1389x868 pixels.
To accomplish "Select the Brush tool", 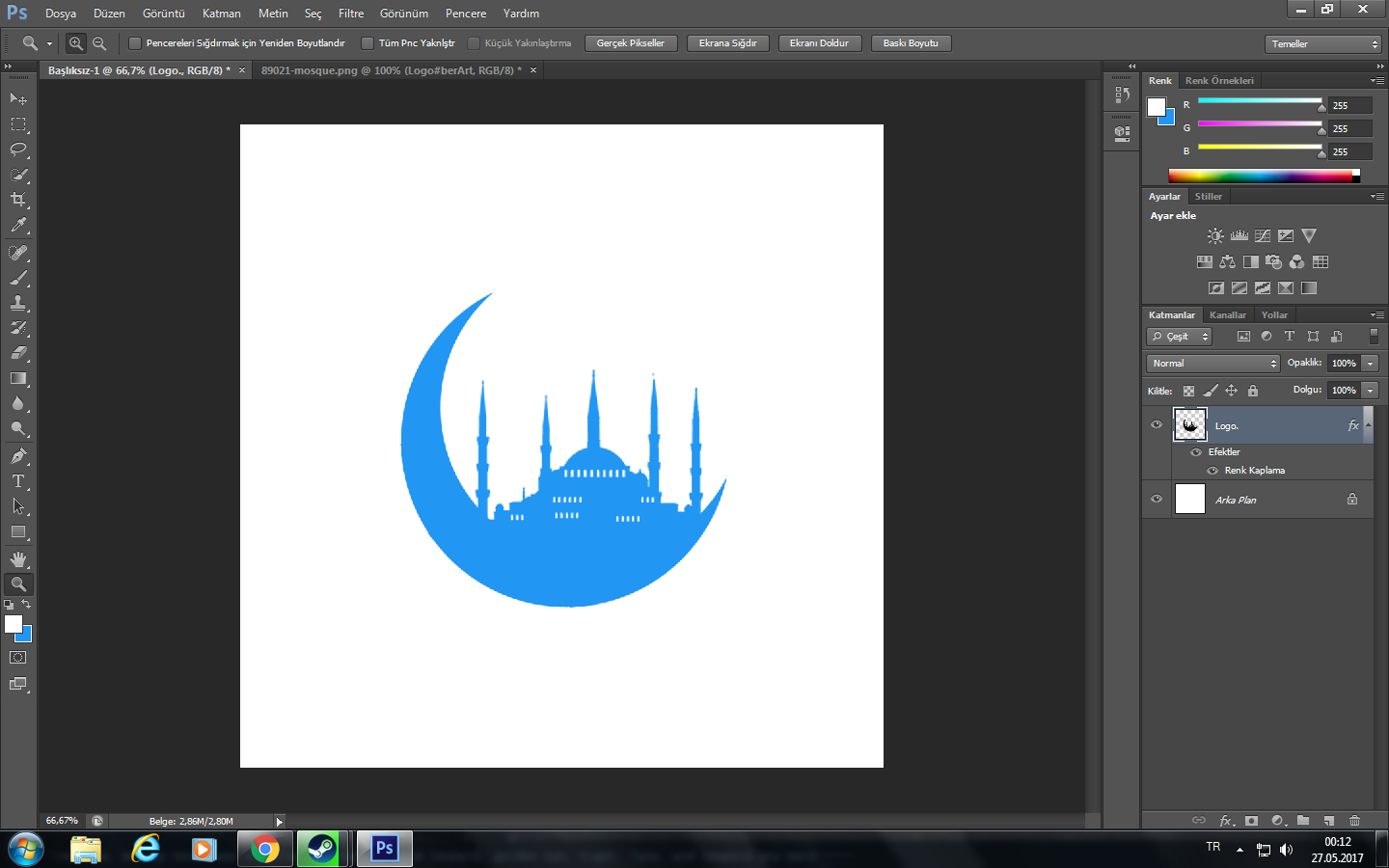I will (18, 278).
